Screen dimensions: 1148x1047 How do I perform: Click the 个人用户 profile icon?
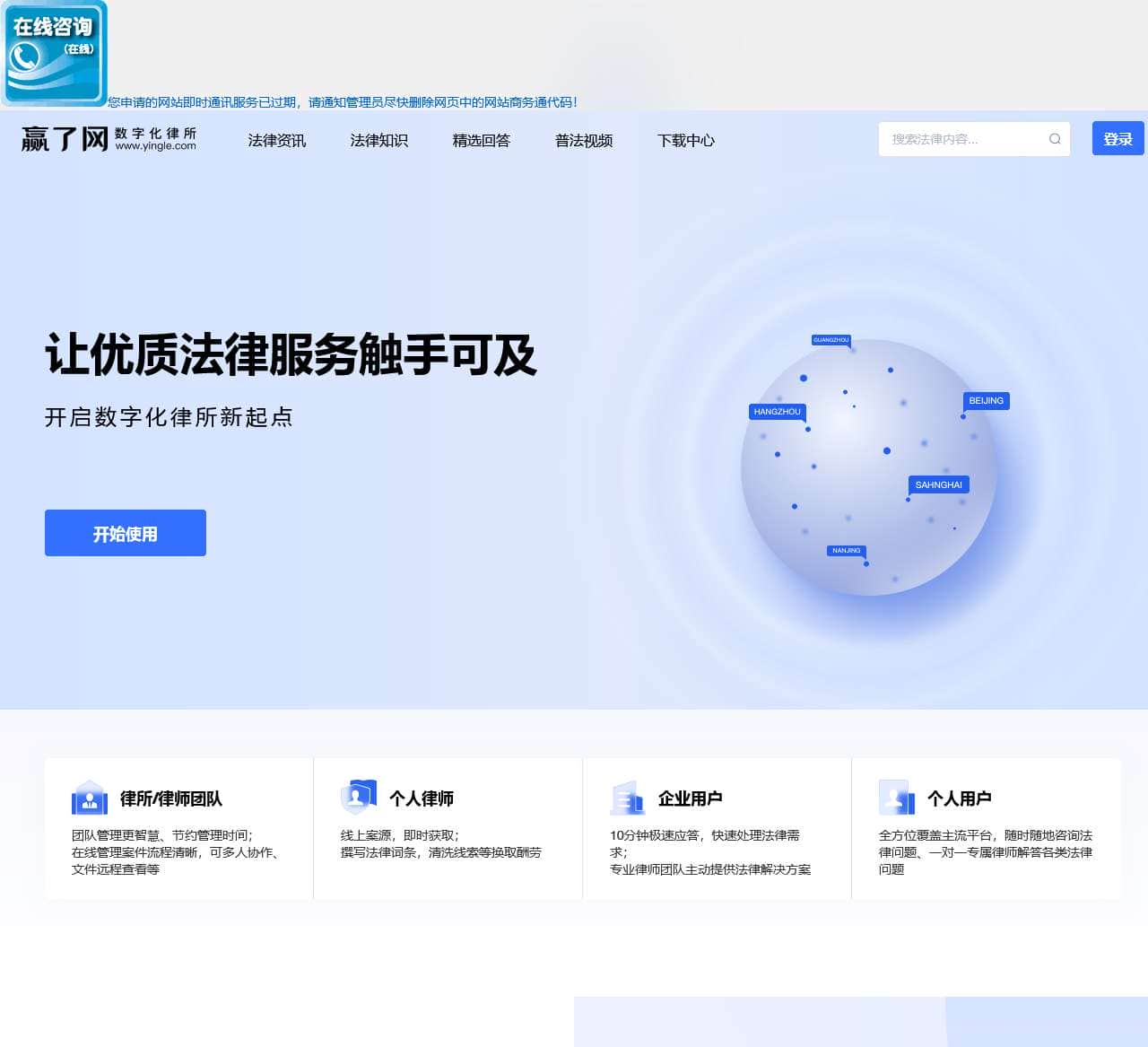[x=895, y=798]
